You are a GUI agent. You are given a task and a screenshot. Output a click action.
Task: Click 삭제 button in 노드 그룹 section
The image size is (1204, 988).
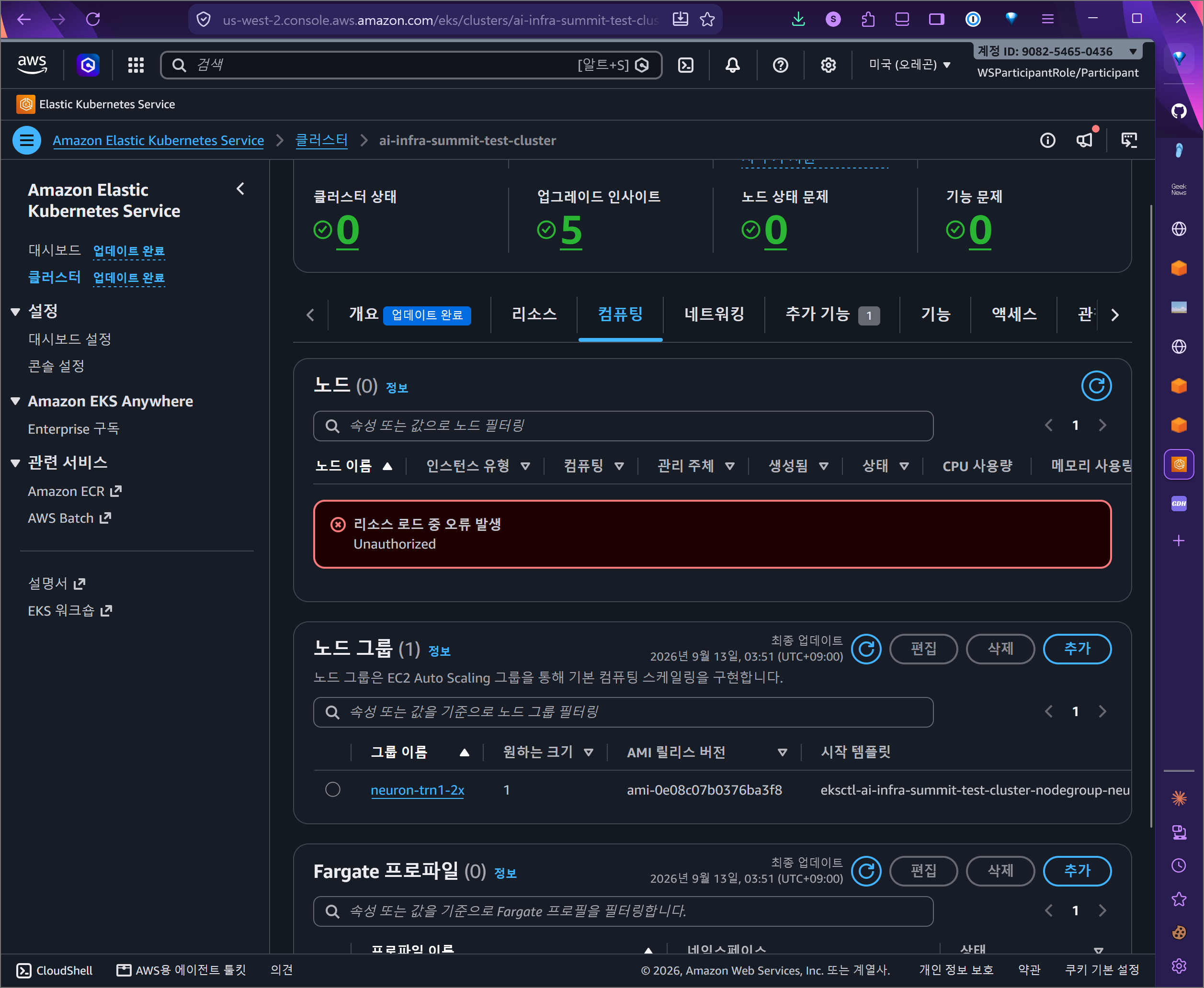(1000, 649)
